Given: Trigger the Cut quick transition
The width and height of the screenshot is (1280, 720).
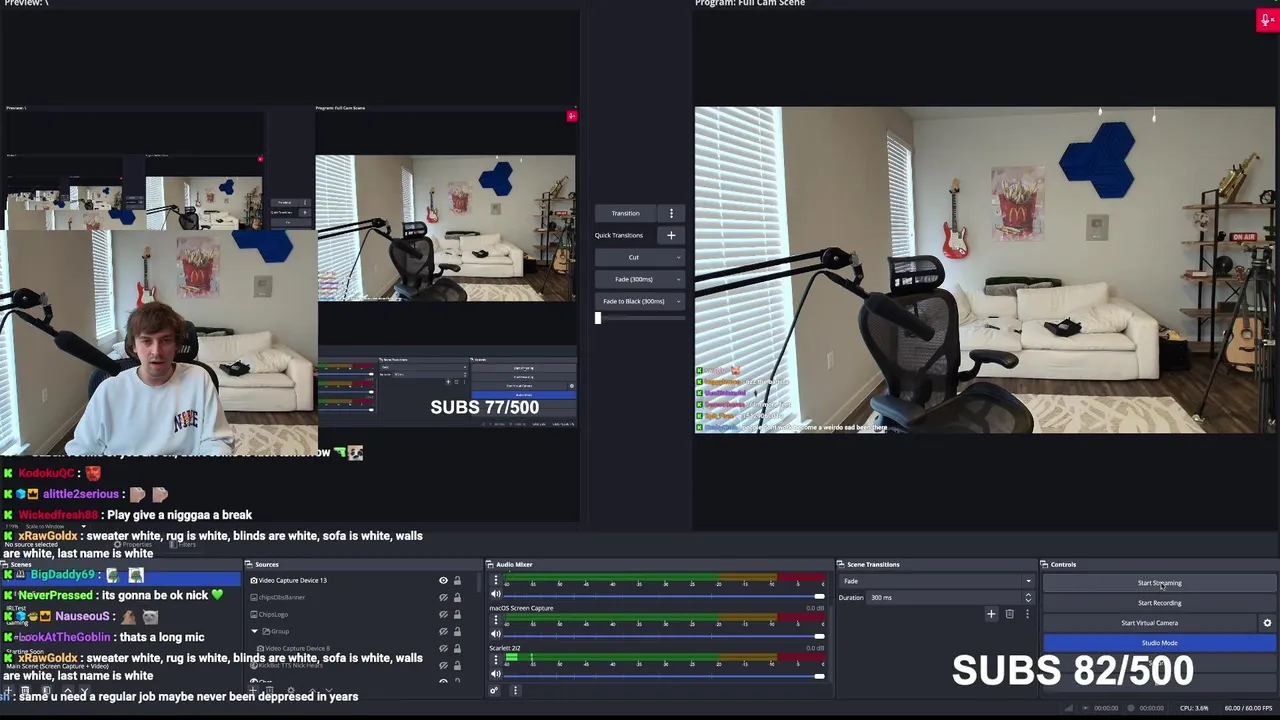Looking at the screenshot, I should pos(634,257).
